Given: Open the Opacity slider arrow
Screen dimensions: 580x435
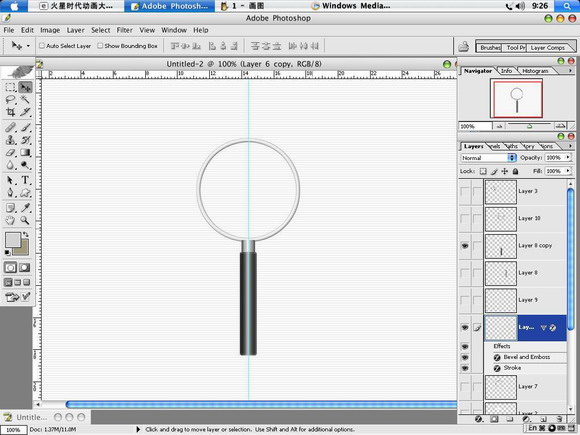Looking at the screenshot, I should [x=568, y=158].
